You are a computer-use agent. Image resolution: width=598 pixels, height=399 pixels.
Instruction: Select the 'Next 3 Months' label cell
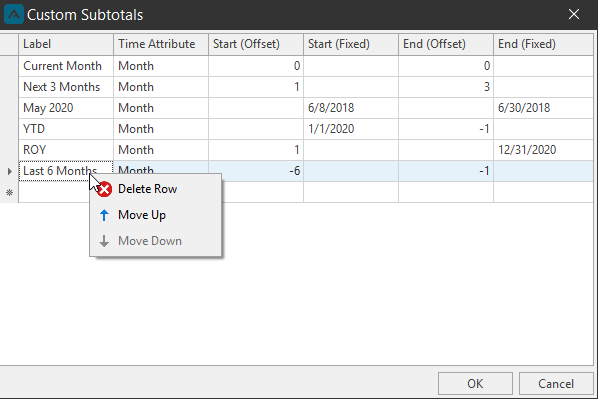coord(66,87)
